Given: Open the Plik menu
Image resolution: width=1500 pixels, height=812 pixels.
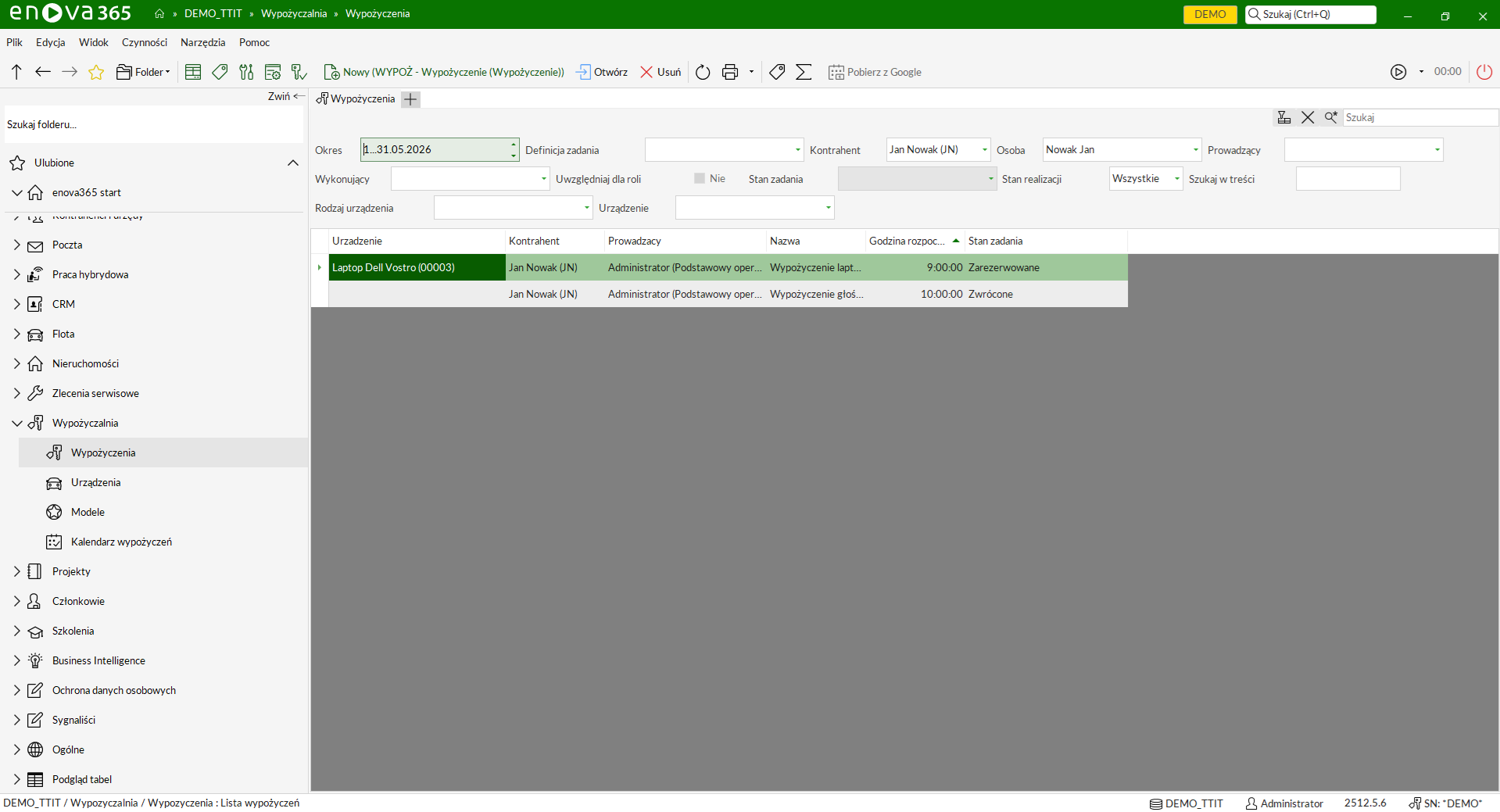Looking at the screenshot, I should tap(14, 43).
